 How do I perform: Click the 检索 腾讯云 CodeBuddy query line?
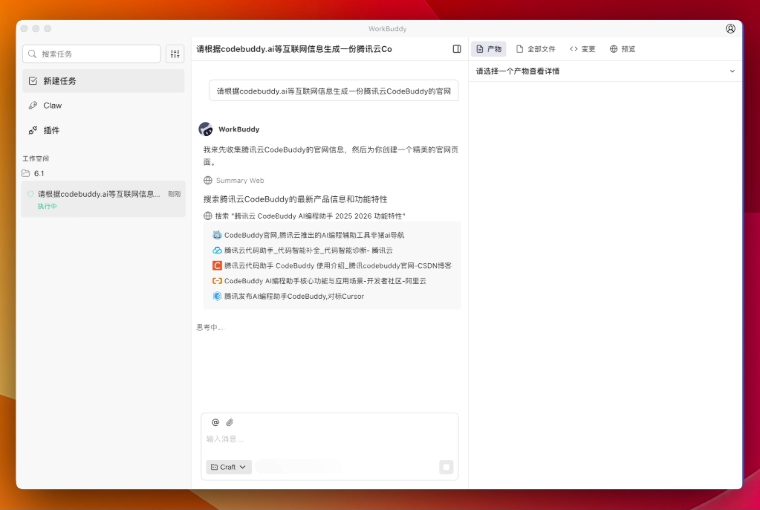[x=310, y=216]
